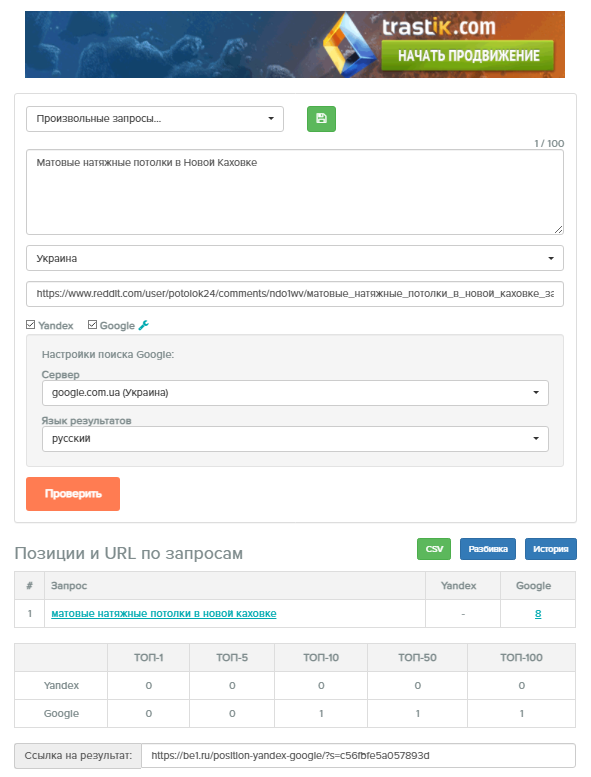Open the 'Украина' region dropdown

point(295,258)
